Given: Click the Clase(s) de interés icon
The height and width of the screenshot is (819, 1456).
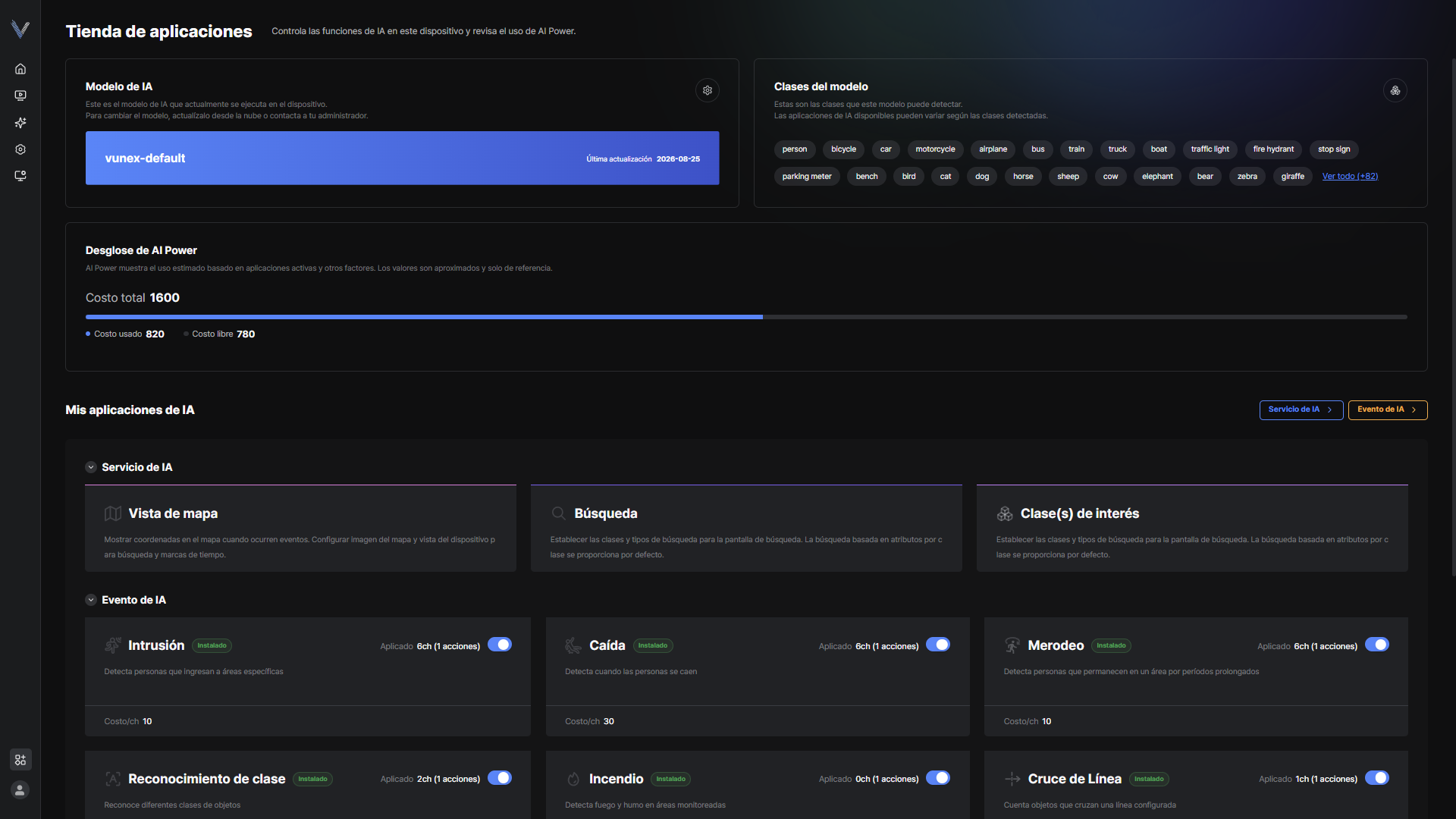Looking at the screenshot, I should pos(1005,513).
